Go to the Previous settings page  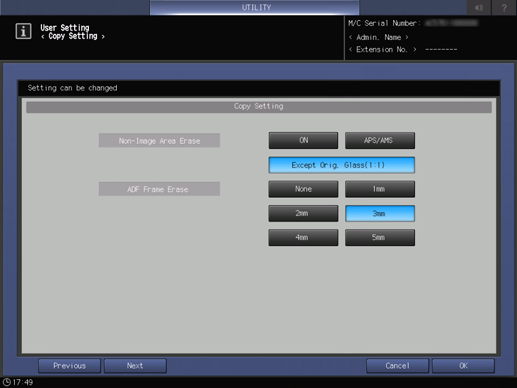click(69, 366)
